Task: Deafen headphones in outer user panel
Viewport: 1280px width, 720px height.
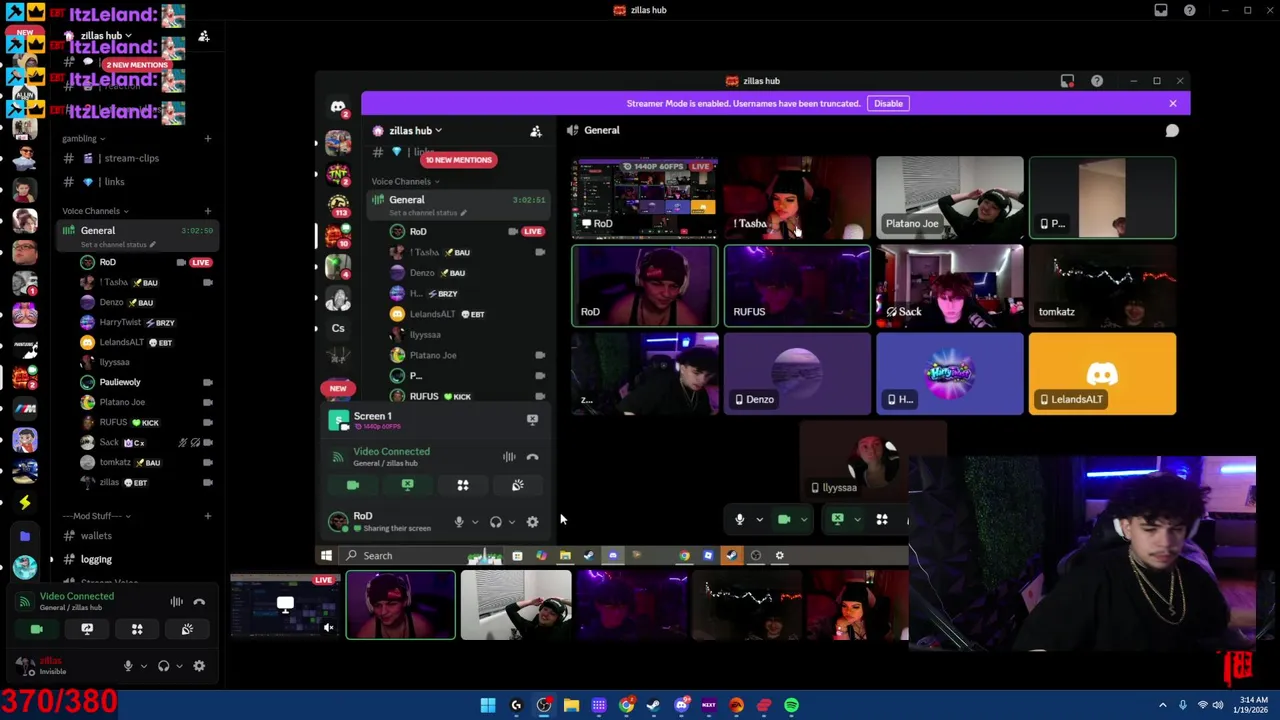Action: coord(164,666)
